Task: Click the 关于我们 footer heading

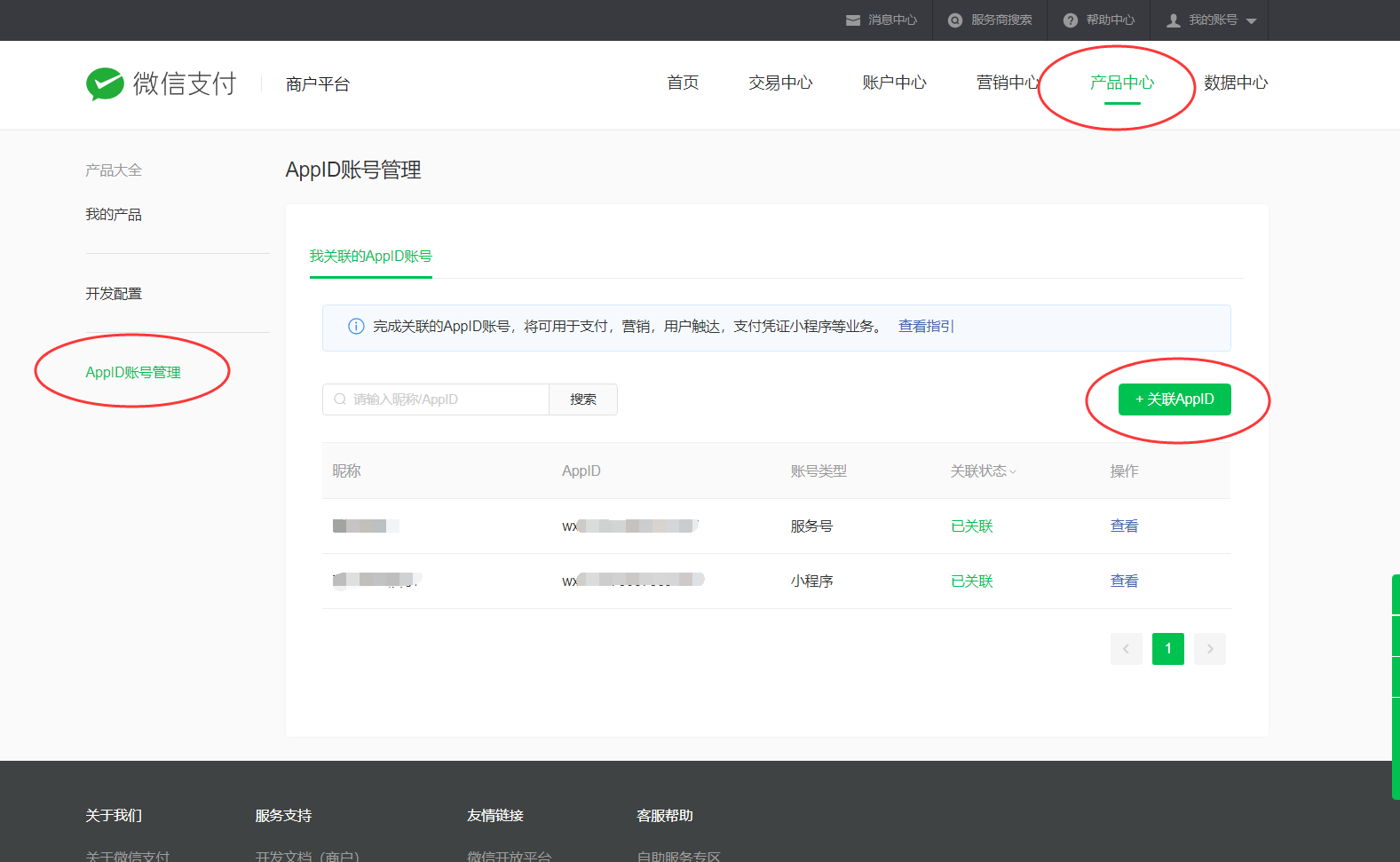Action: [114, 816]
